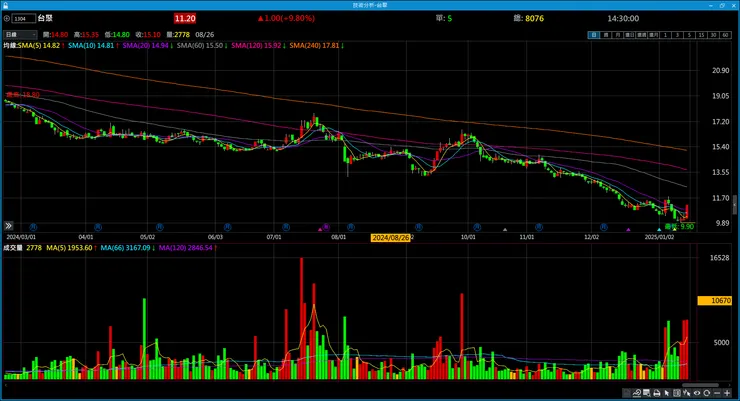
Task: Switch to the 15-minute chart button
Action: 701,35
